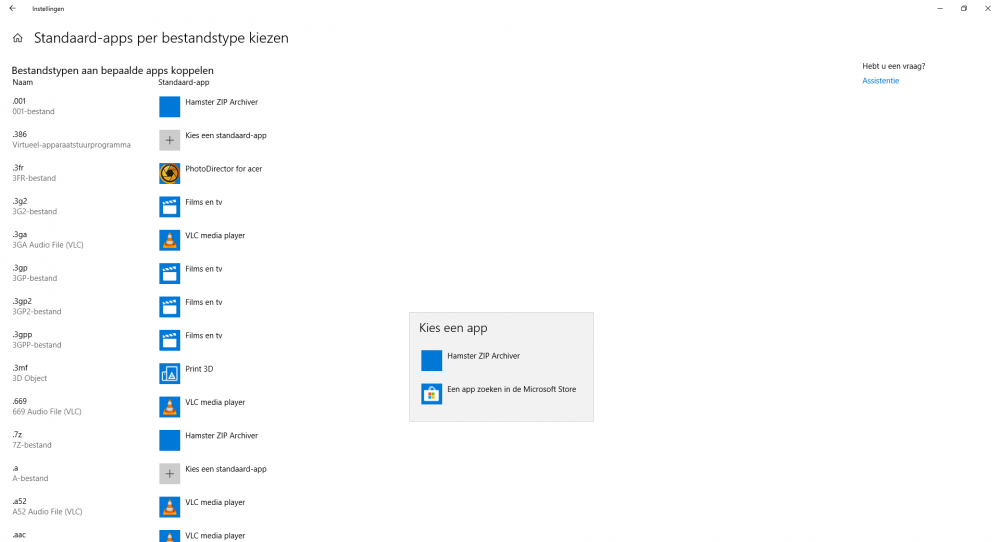Minimize the Instellingen window
This screenshot has height=542, width=1000.
coord(940,8)
